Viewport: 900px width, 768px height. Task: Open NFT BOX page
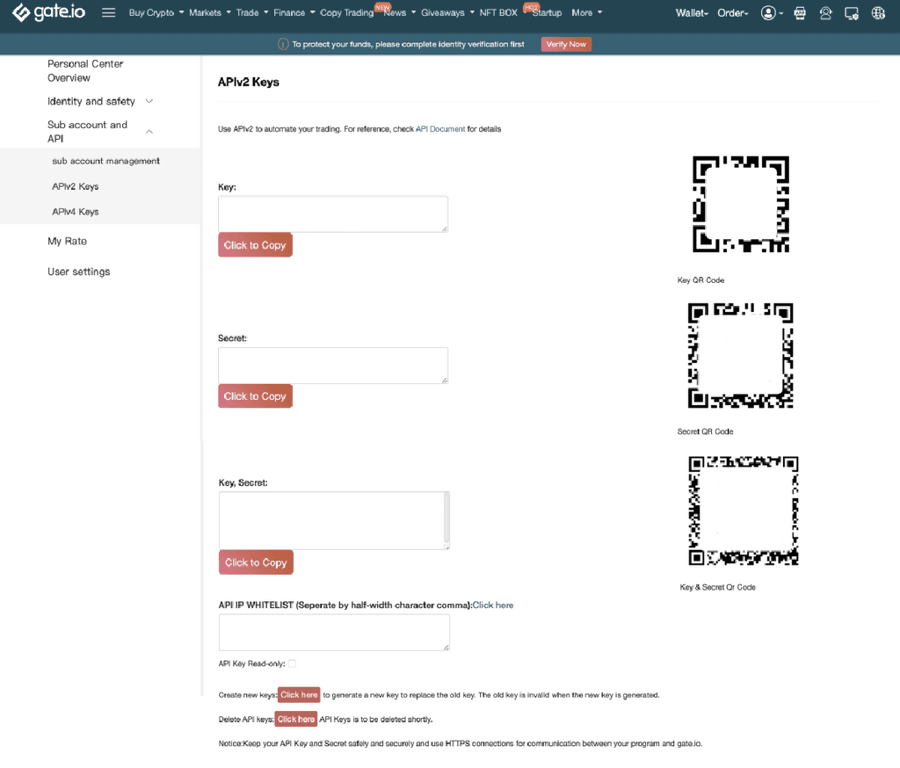click(x=498, y=13)
